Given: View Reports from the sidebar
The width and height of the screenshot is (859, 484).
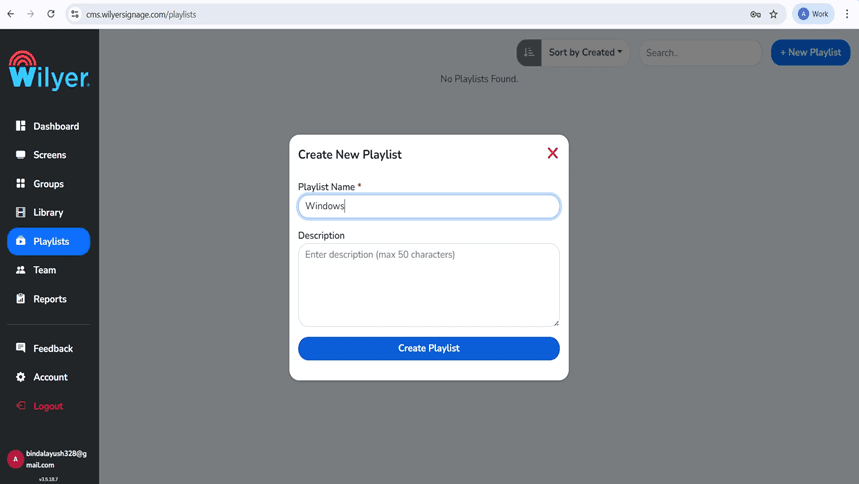Looking at the screenshot, I should pyautogui.click(x=48, y=299).
